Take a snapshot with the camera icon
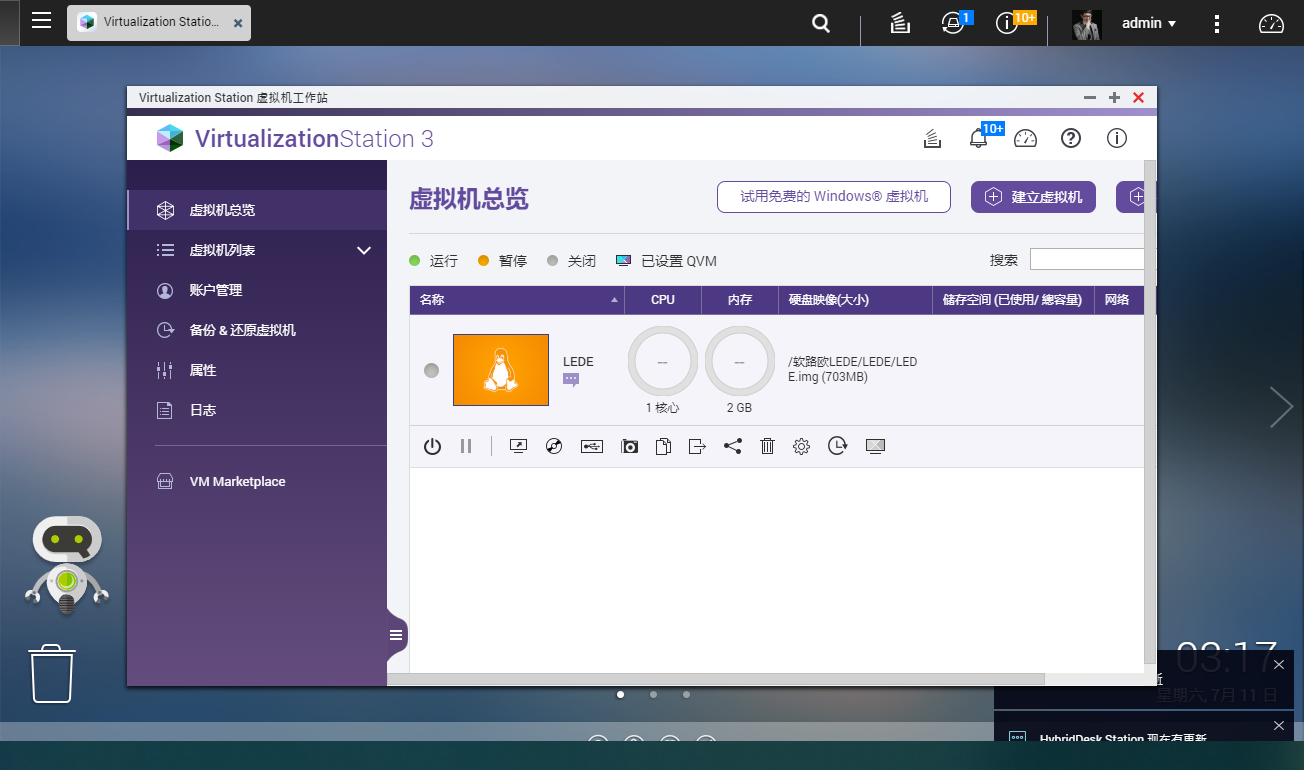 pyautogui.click(x=629, y=447)
